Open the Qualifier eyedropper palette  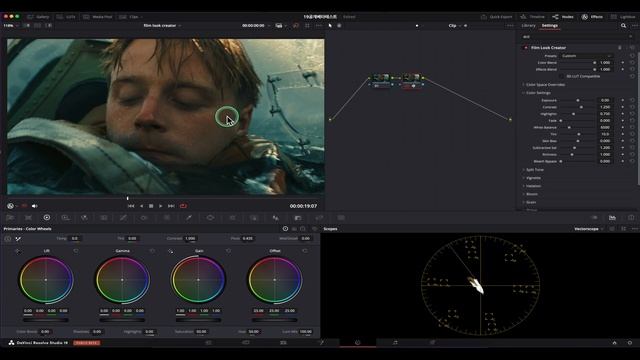[189, 218]
